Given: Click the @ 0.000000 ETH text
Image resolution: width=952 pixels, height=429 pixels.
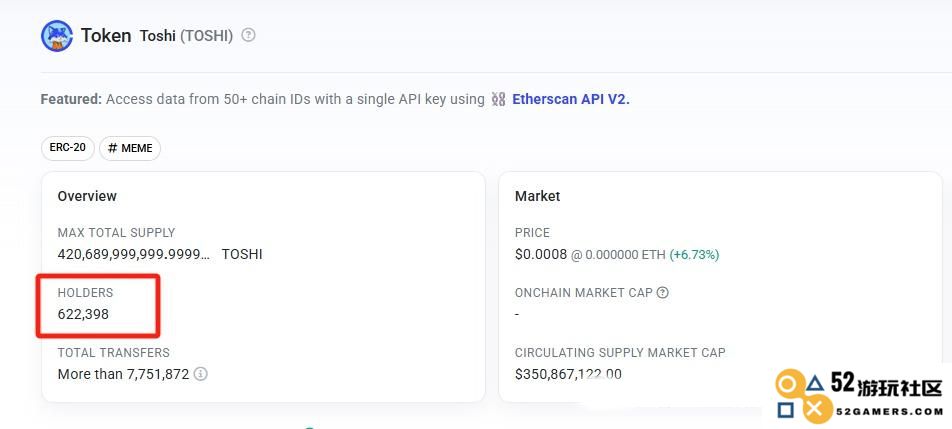Looking at the screenshot, I should (618, 255).
